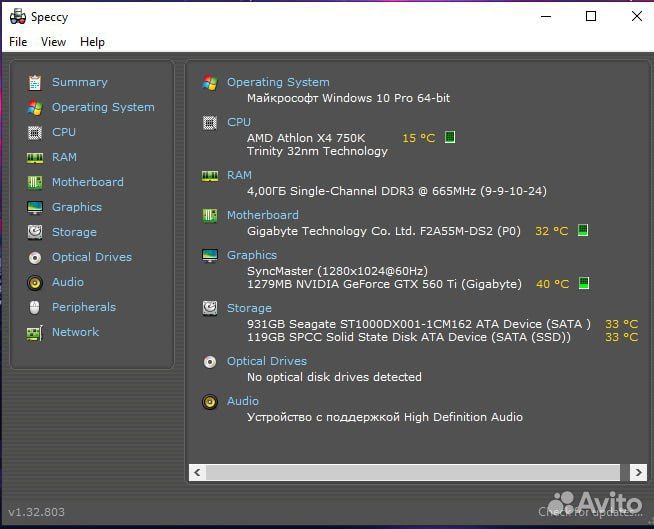Open the Help menu
Image resolution: width=654 pixels, height=529 pixels.
pyautogui.click(x=92, y=42)
